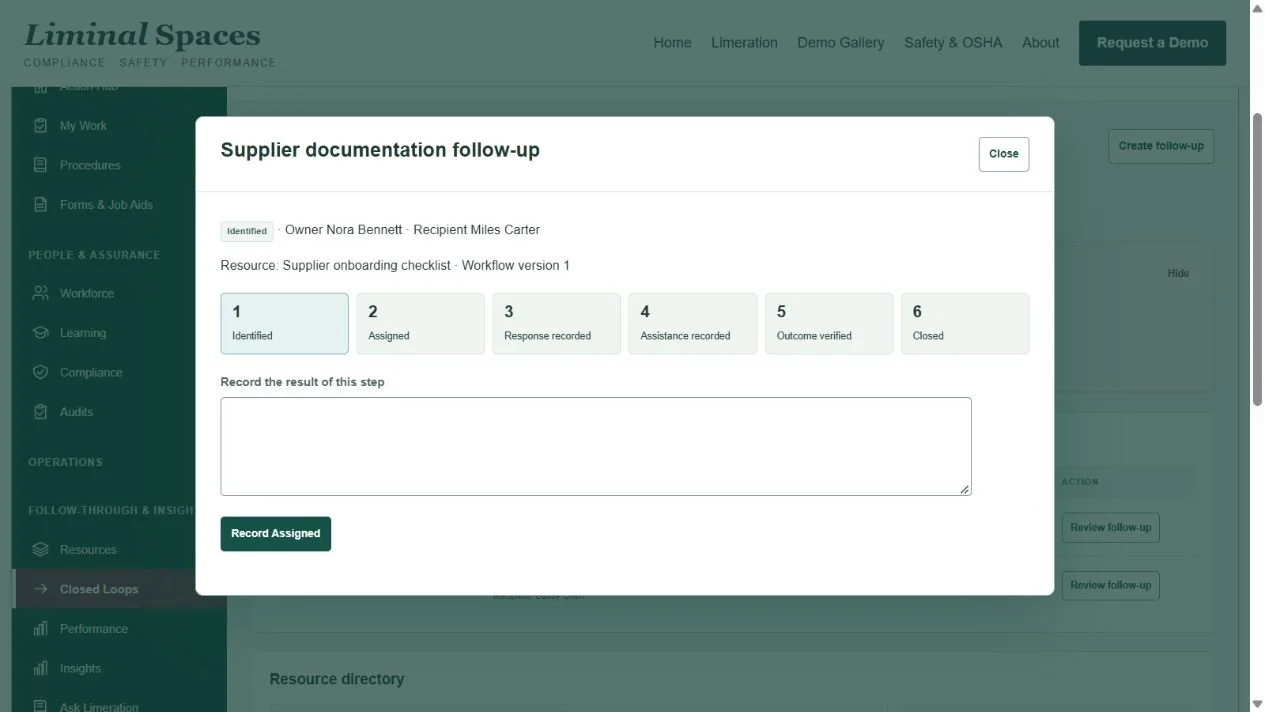This screenshot has width=1265, height=712.
Task: Click the Hide link in background panel
Action: click(x=1178, y=273)
